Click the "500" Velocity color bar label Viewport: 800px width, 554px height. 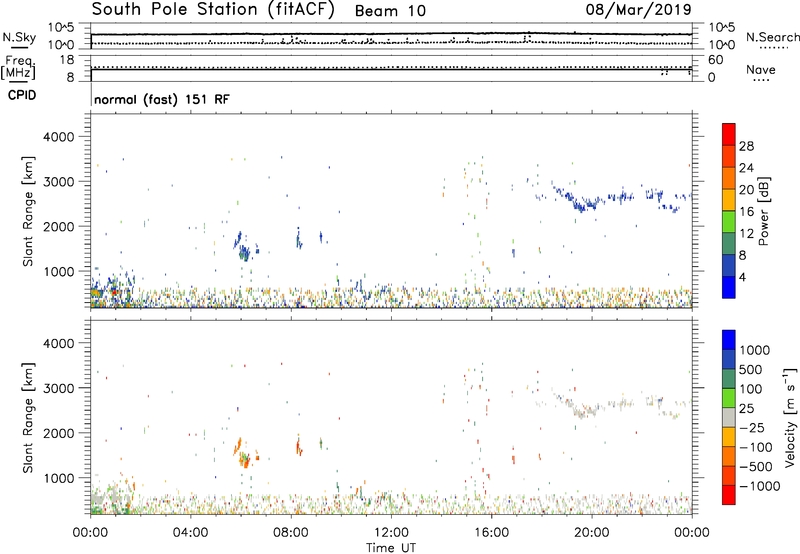(753, 369)
